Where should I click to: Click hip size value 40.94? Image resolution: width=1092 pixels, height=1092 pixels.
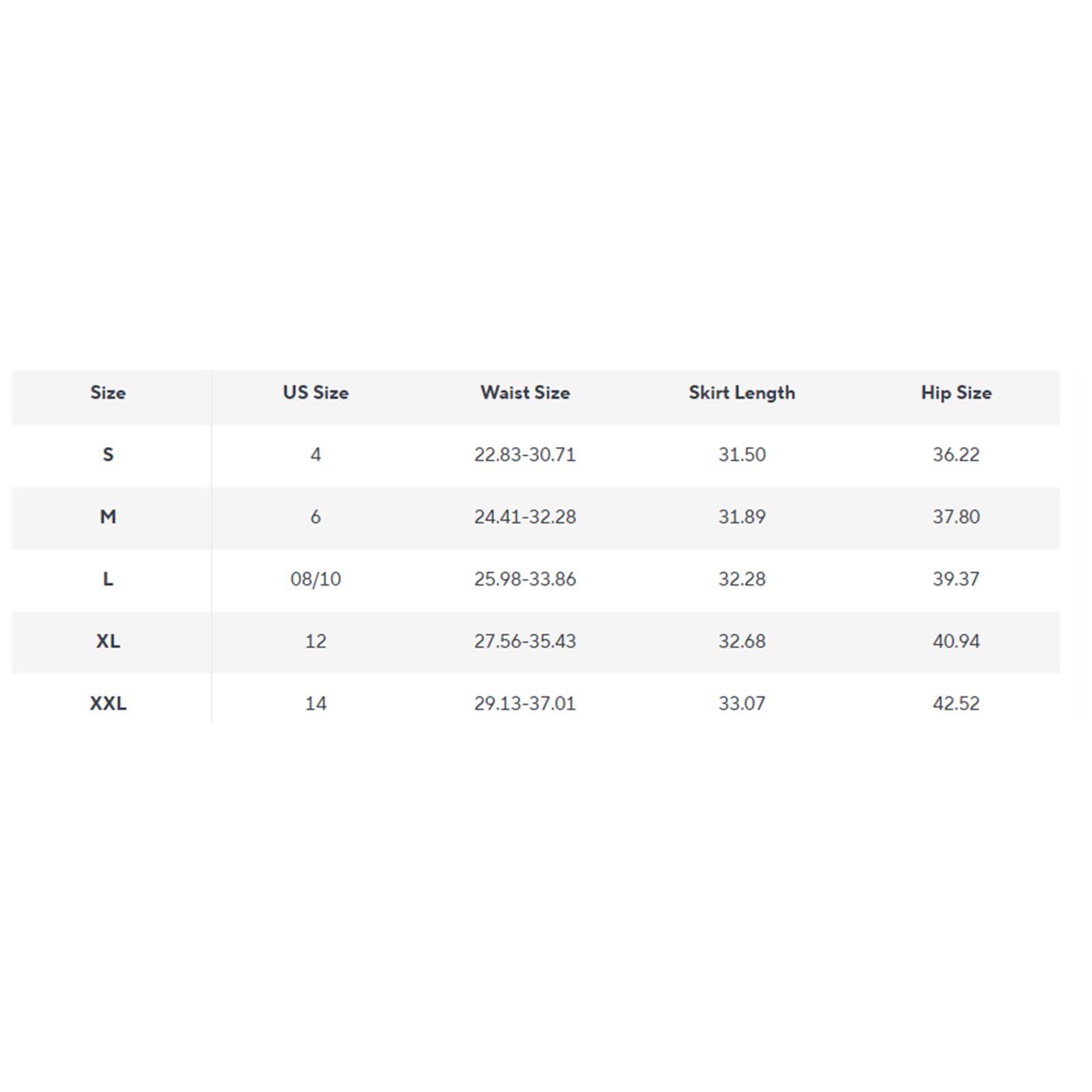956,641
